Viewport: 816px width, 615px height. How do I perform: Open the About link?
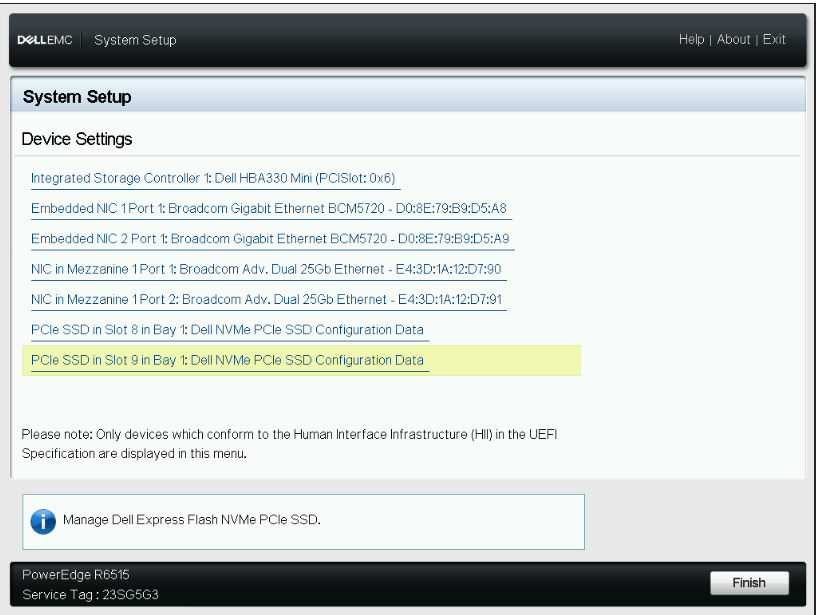734,40
